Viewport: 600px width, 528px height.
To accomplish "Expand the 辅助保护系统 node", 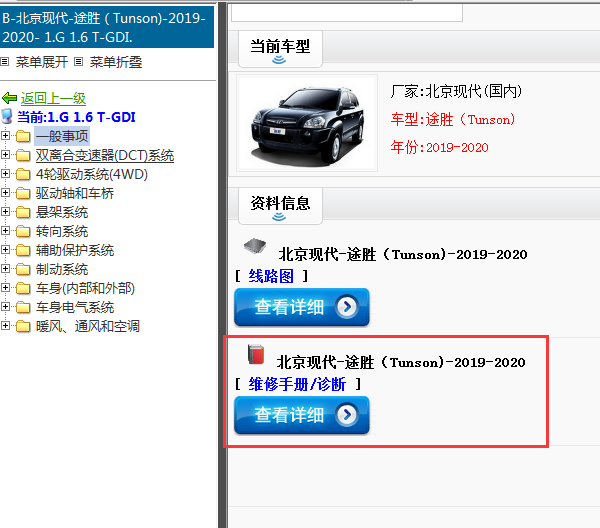I will 5,249.
